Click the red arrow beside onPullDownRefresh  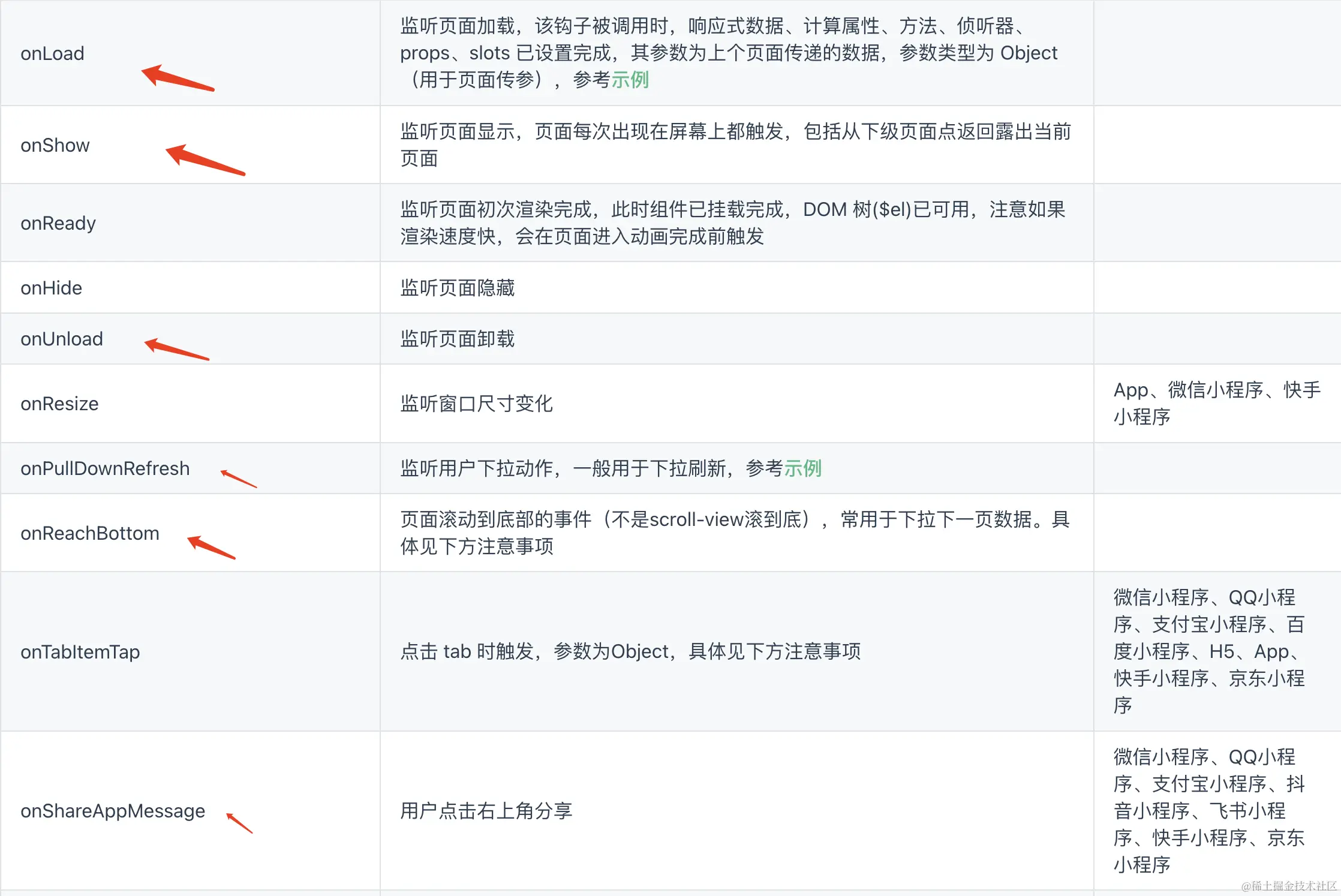(x=238, y=479)
